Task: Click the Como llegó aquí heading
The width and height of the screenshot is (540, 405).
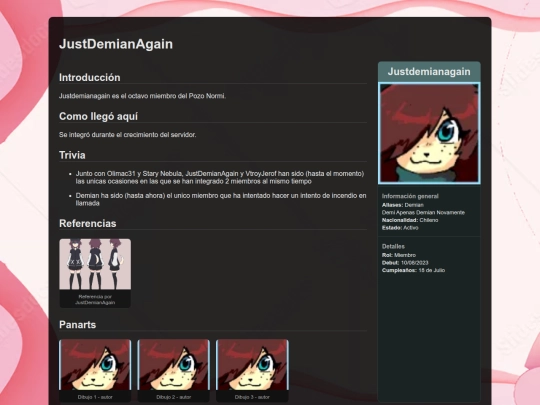Action: (98, 116)
